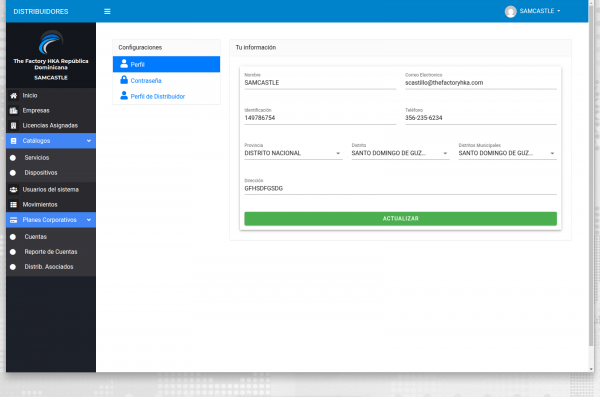Image resolution: width=600 pixels, height=397 pixels.
Task: Open the Distrito dropdown
Action: pyautogui.click(x=400, y=153)
